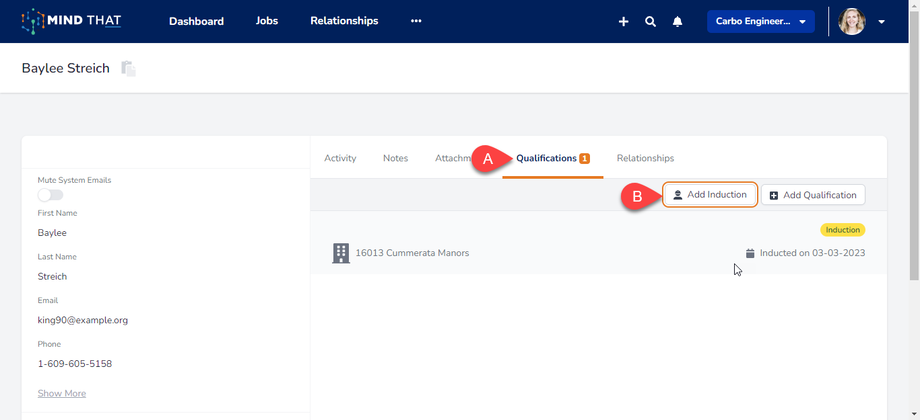Go to Dashboard in navigation bar
The width and height of the screenshot is (920, 420).
pyautogui.click(x=196, y=21)
